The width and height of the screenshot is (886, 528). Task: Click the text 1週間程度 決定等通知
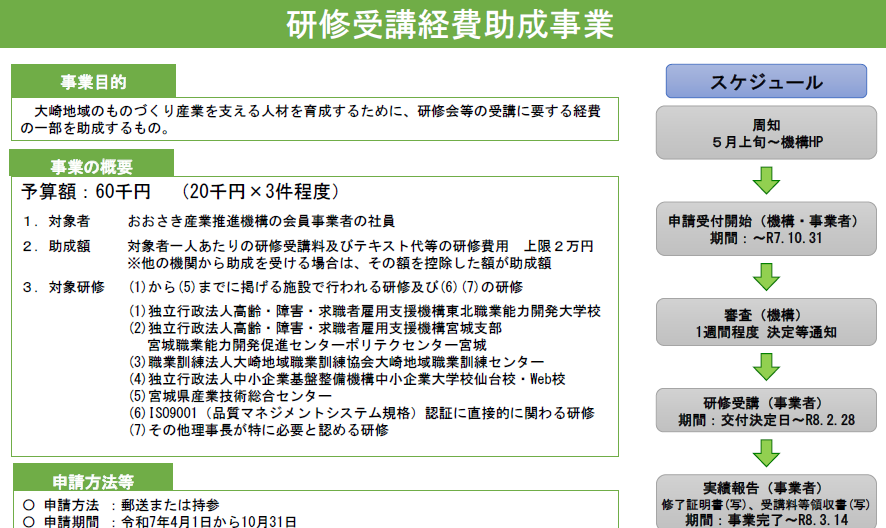click(x=766, y=332)
